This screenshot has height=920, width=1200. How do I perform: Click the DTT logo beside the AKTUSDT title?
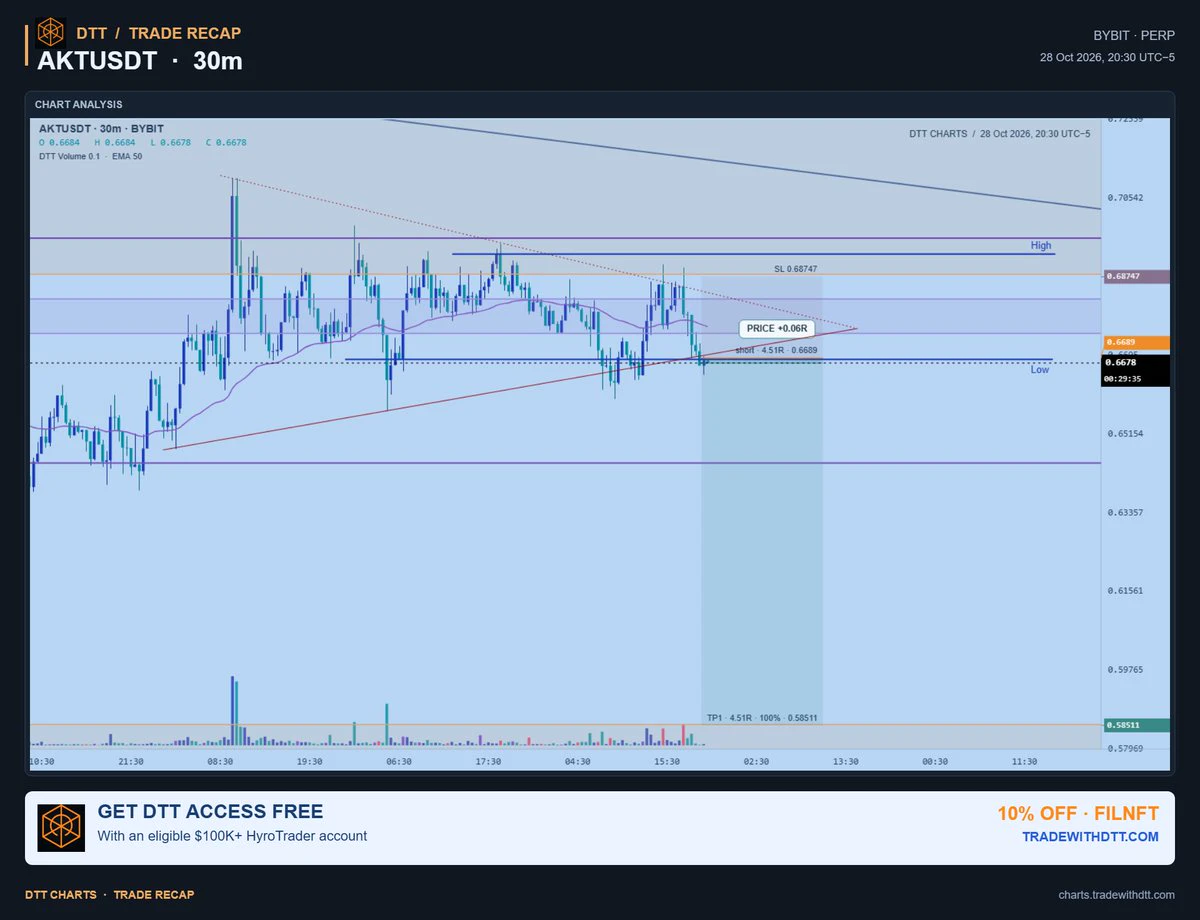click(x=50, y=33)
